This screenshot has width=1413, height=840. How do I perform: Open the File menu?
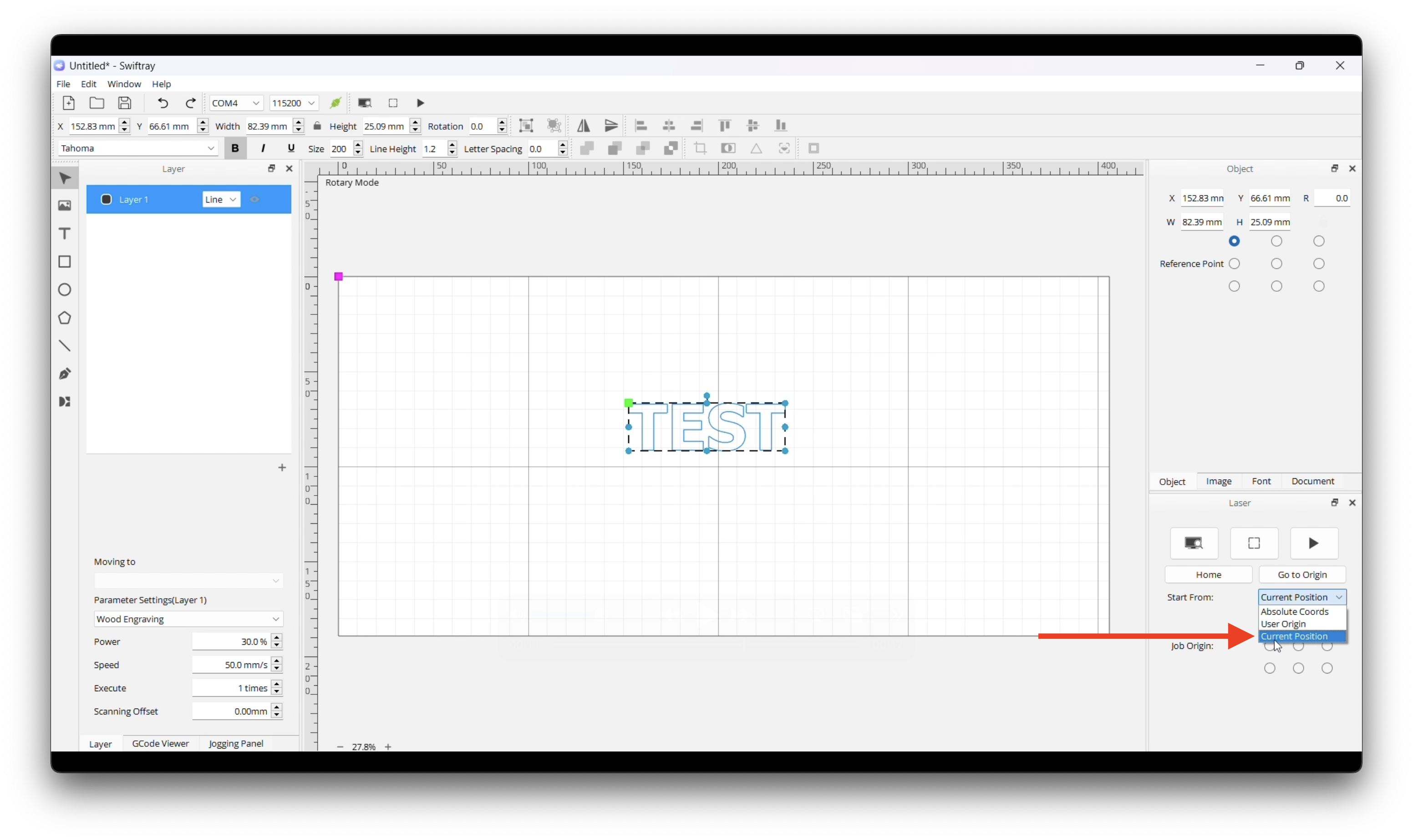[63, 84]
